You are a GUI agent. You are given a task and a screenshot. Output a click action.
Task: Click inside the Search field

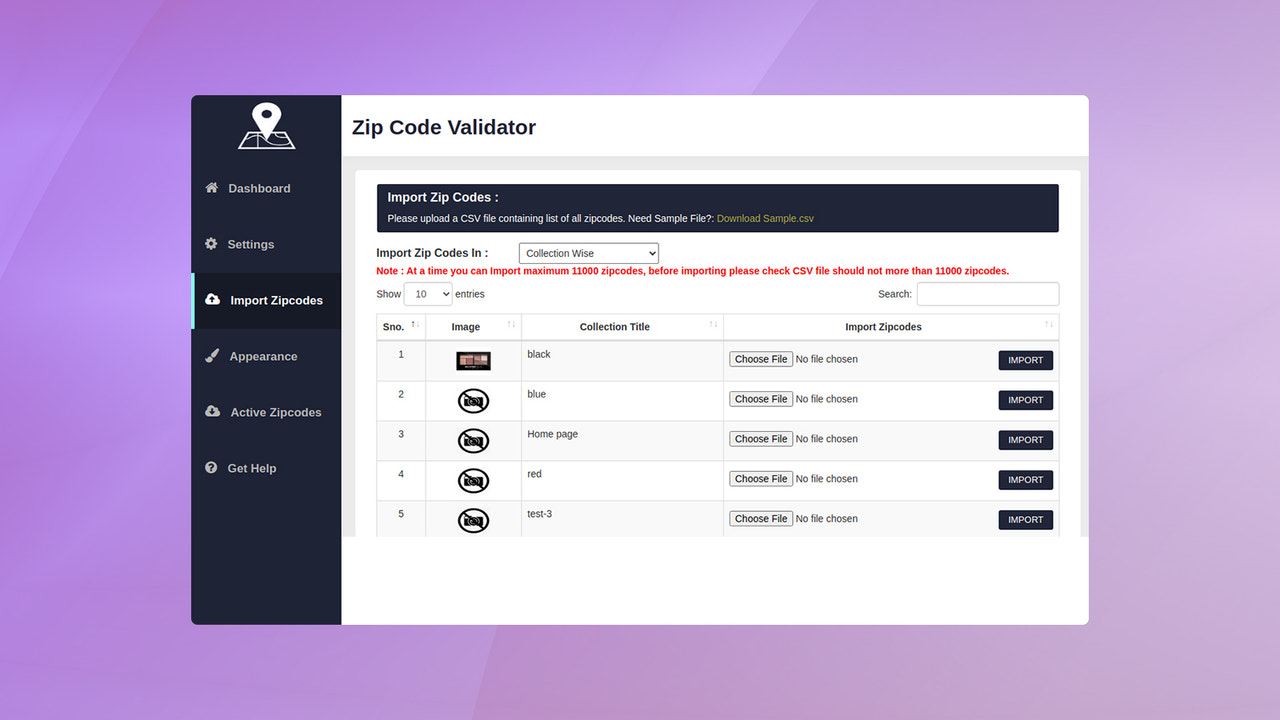pos(988,293)
